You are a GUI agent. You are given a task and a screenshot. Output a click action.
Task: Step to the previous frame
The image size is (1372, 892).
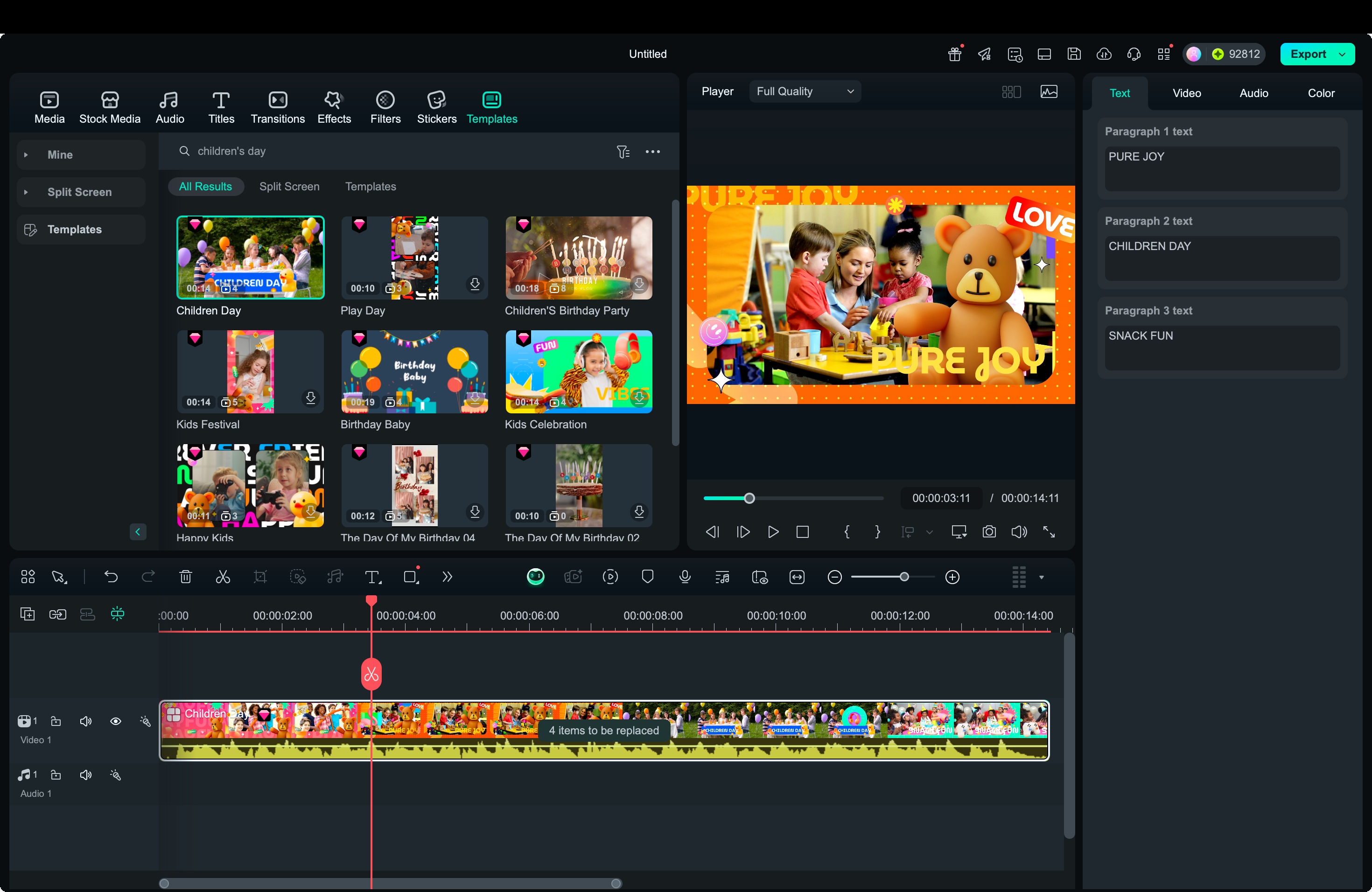pos(712,532)
